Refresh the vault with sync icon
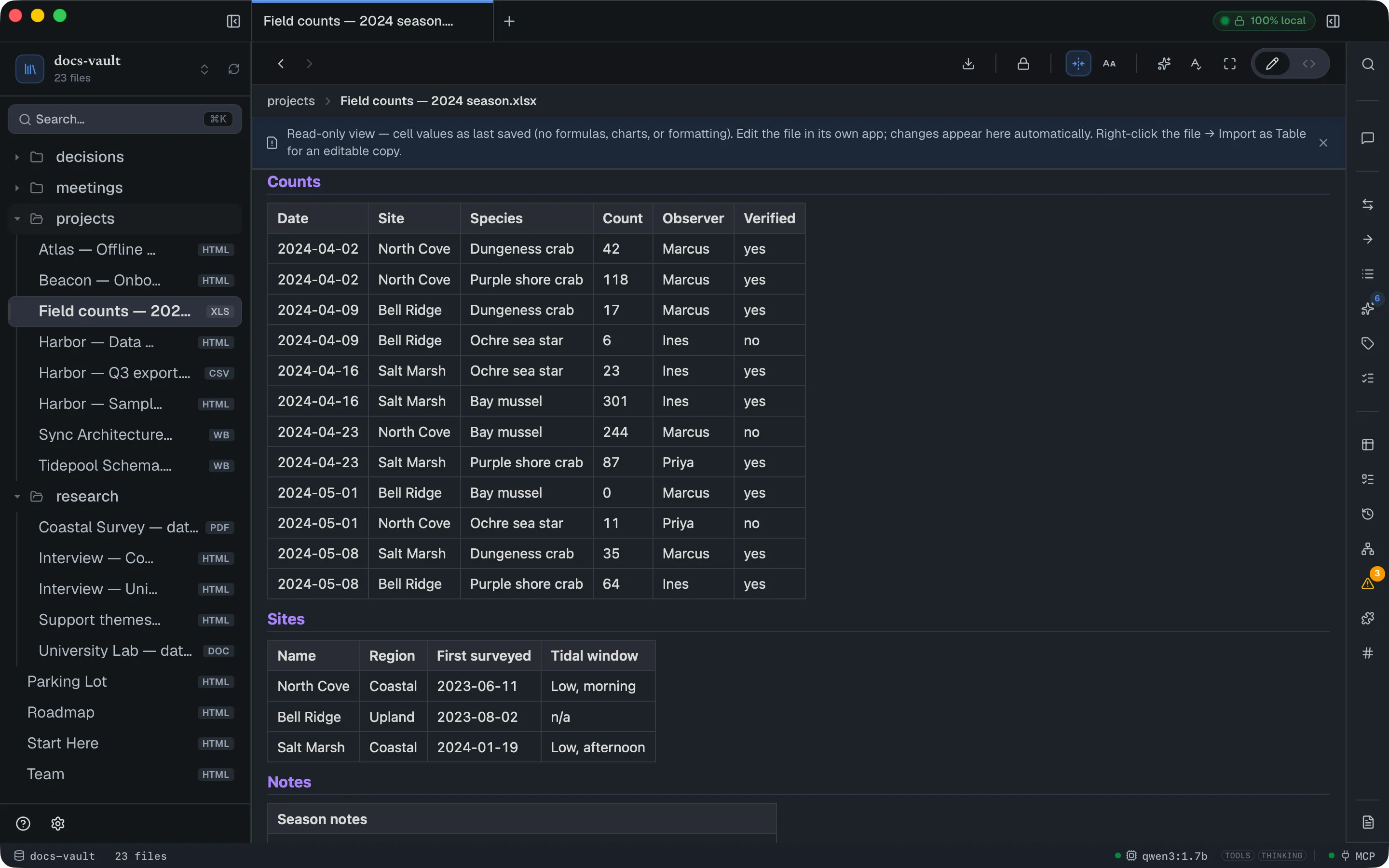The image size is (1389, 868). (233, 69)
